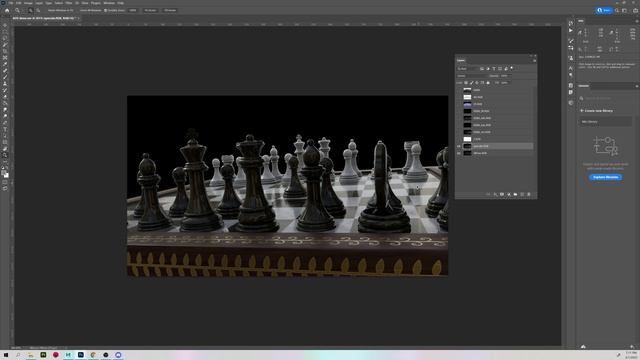The height and width of the screenshot is (360, 640).
Task: Open the blend mode dropdown in Layers
Action: (x=472, y=76)
